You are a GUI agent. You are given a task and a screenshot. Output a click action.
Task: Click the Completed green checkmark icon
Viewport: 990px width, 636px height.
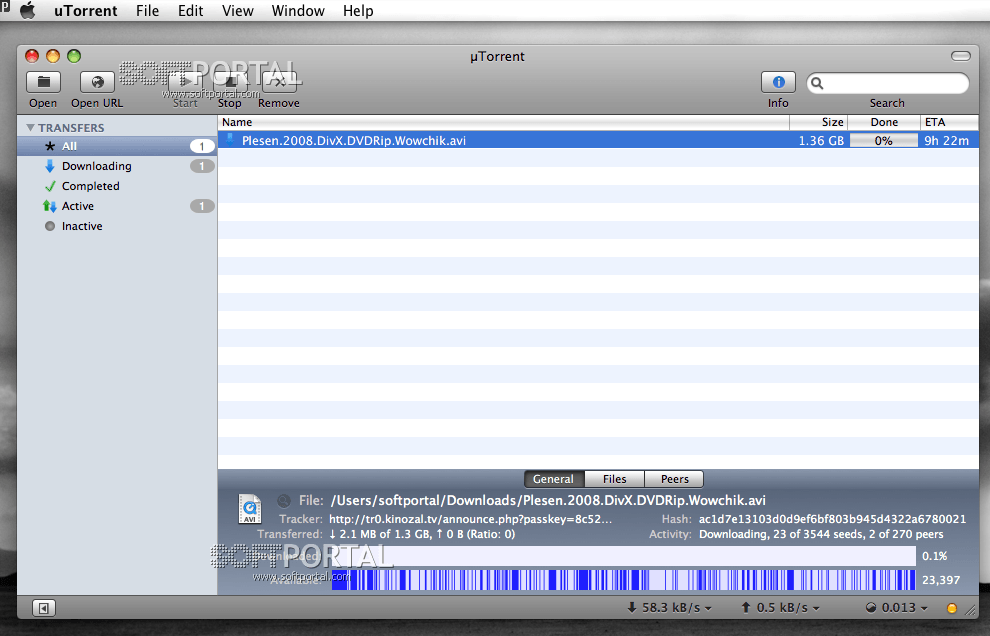coord(50,186)
